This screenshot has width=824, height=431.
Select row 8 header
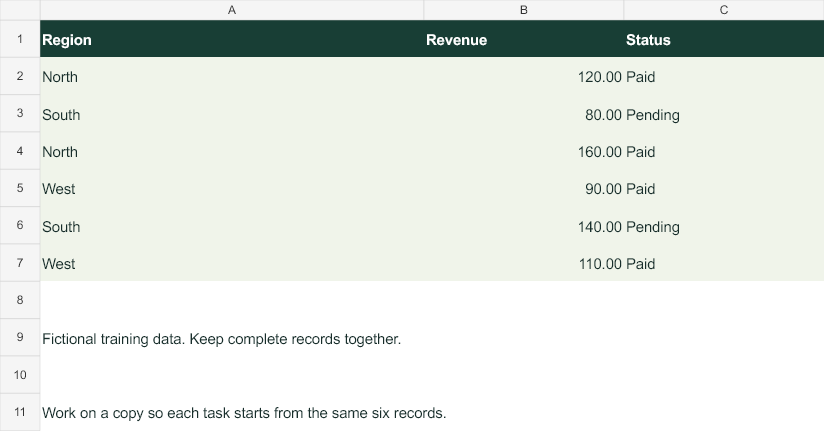[20, 300]
